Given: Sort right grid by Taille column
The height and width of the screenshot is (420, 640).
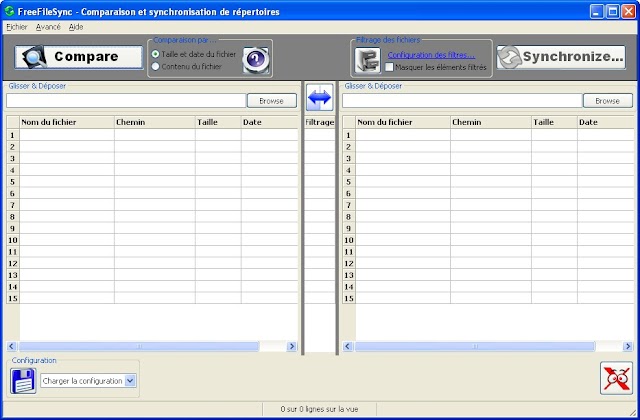Looking at the screenshot, I should coord(554,122).
